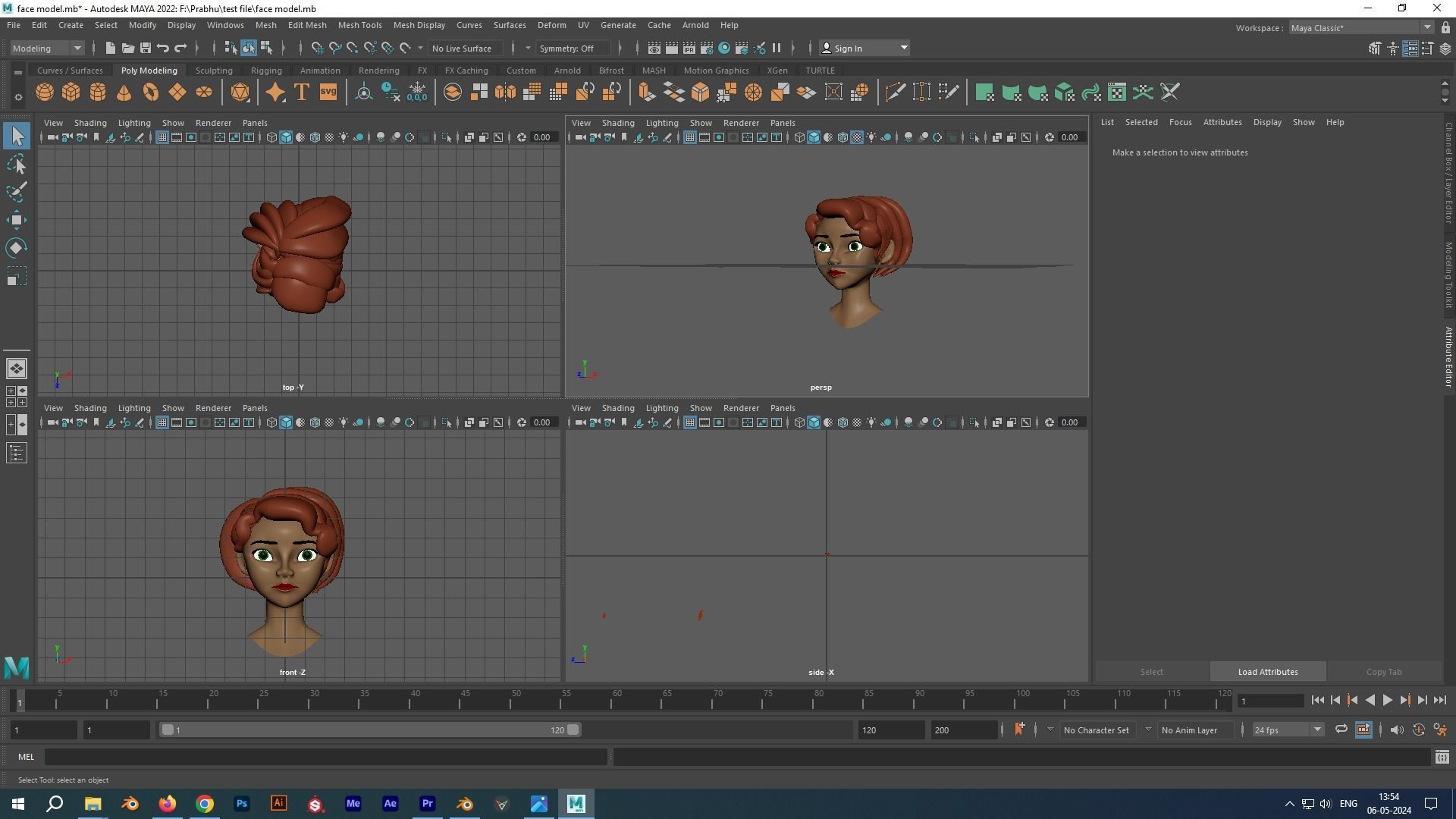Toggle timeline looping playback mode
Viewport: 1456px width, 819px height.
(x=1341, y=730)
